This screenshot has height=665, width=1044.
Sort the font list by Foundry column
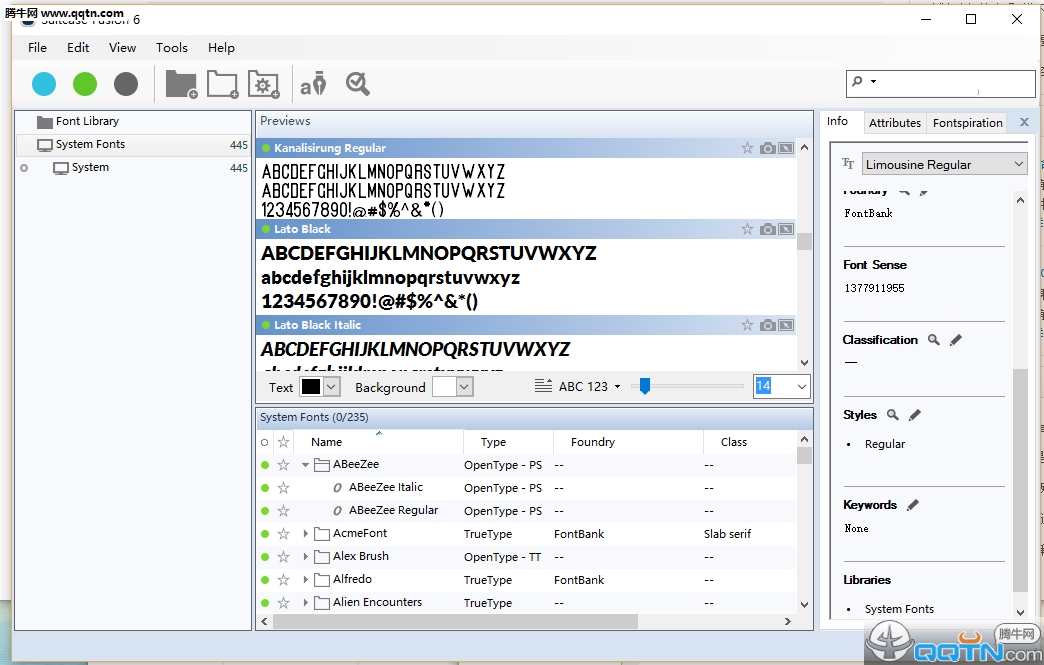click(593, 442)
